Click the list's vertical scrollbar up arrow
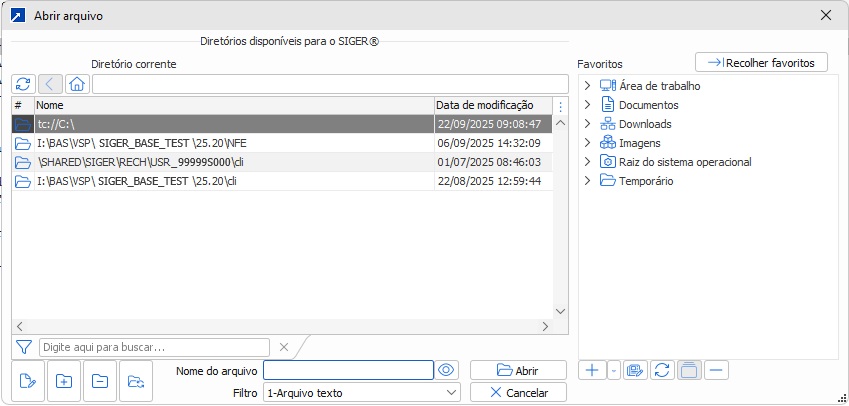This screenshot has height=406, width=849. pos(560,123)
